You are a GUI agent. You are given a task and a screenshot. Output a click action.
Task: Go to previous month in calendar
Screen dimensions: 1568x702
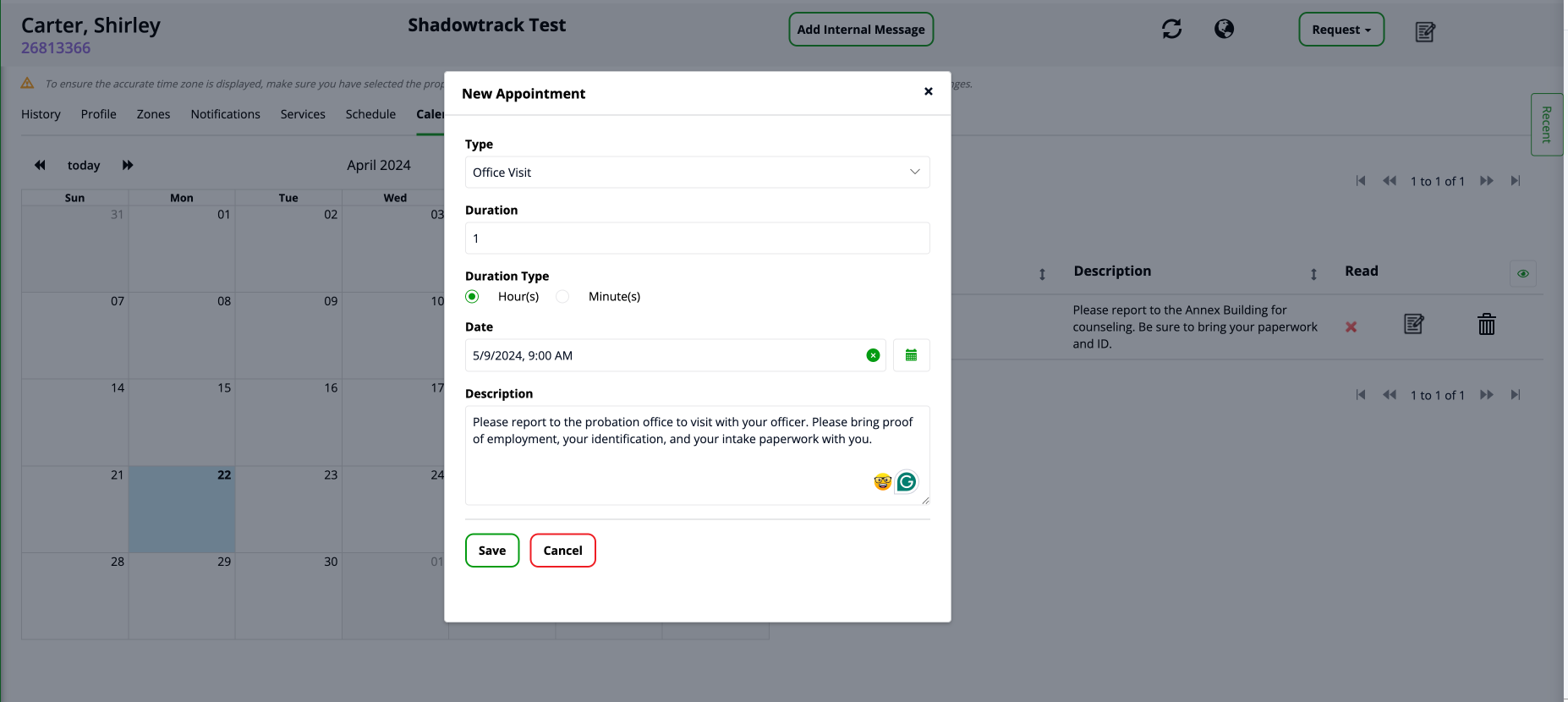(40, 165)
